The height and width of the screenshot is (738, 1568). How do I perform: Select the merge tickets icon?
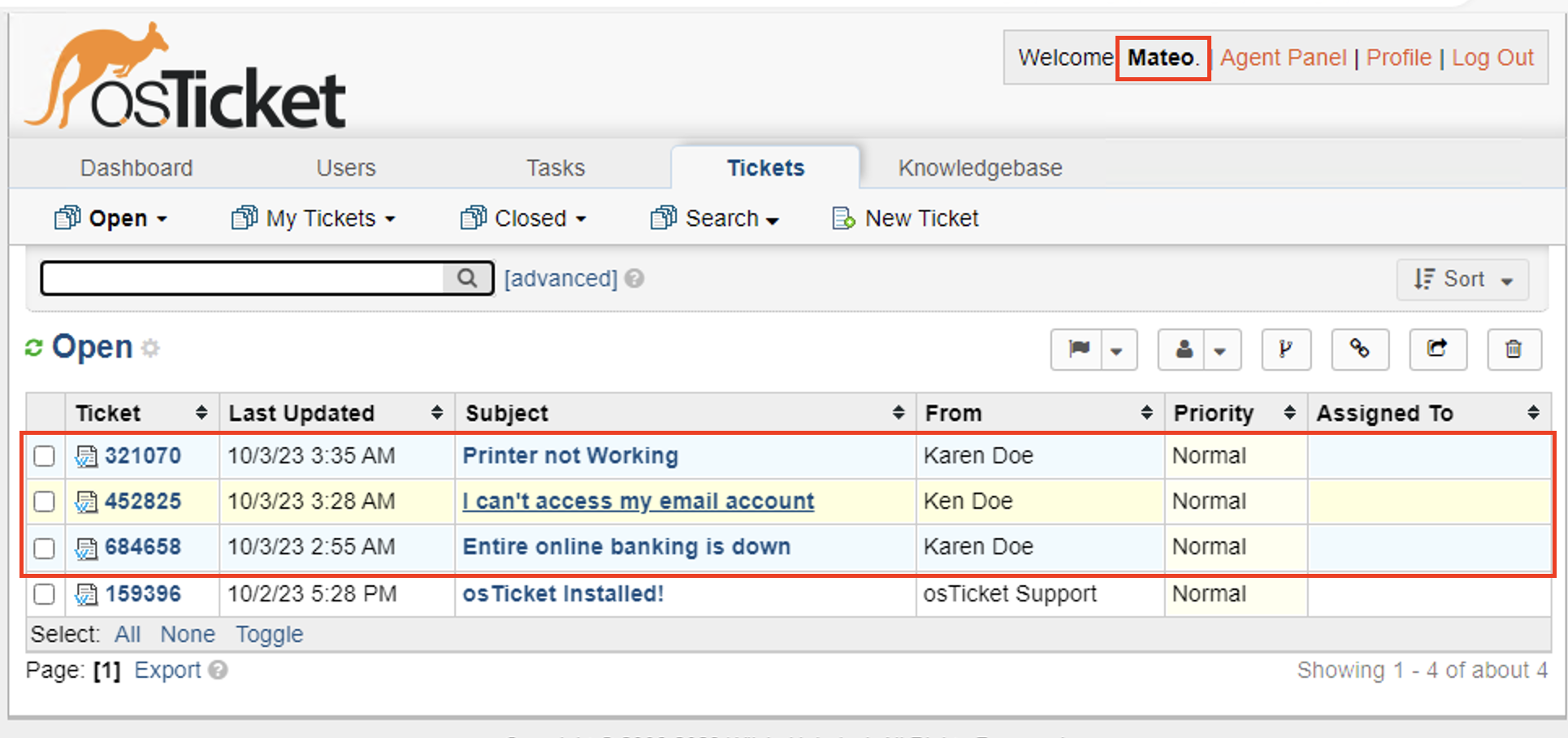[x=1286, y=349]
